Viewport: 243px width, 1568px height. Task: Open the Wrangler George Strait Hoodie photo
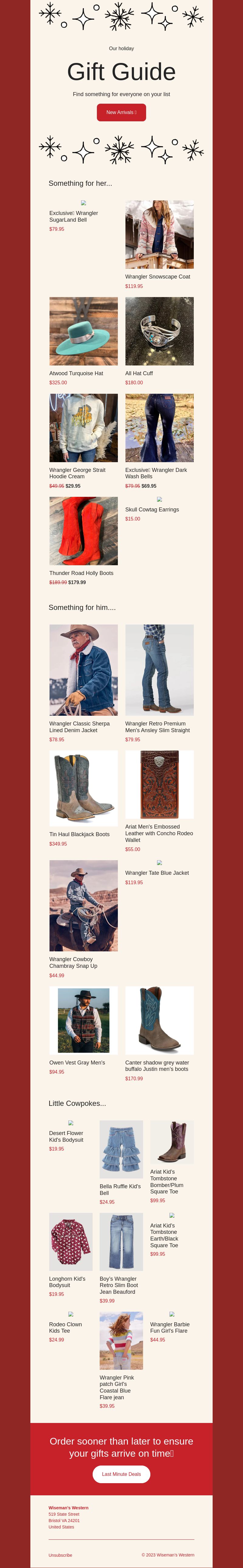(83, 428)
